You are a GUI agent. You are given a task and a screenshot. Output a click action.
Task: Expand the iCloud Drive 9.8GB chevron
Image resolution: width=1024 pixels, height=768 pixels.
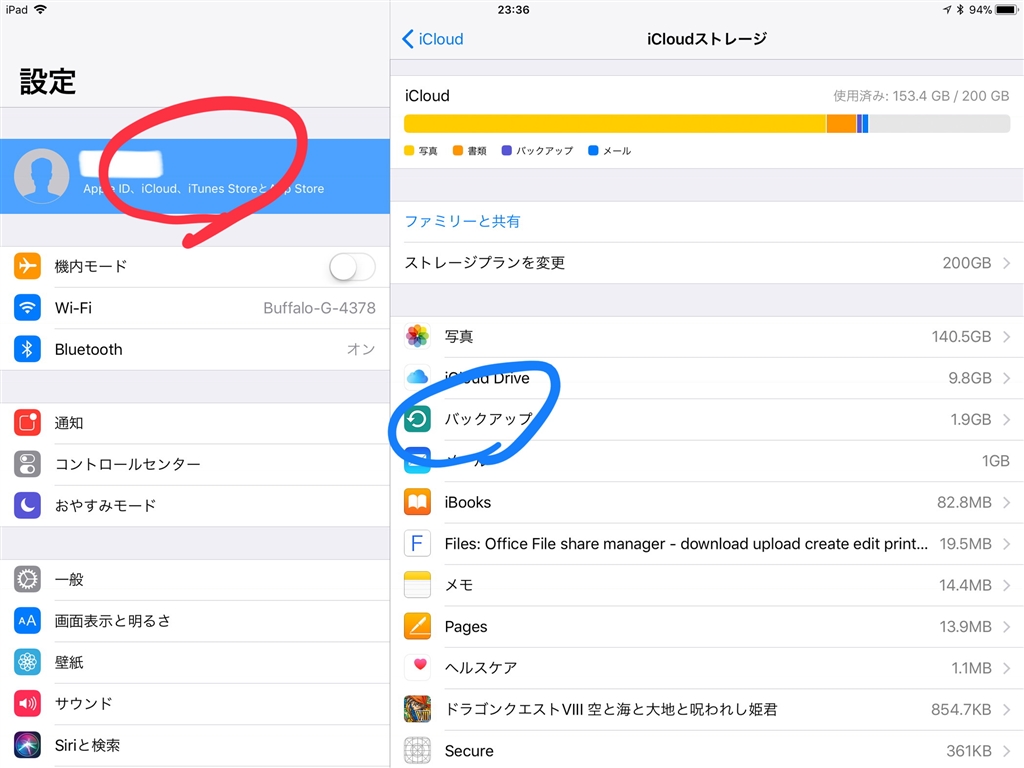1006,377
